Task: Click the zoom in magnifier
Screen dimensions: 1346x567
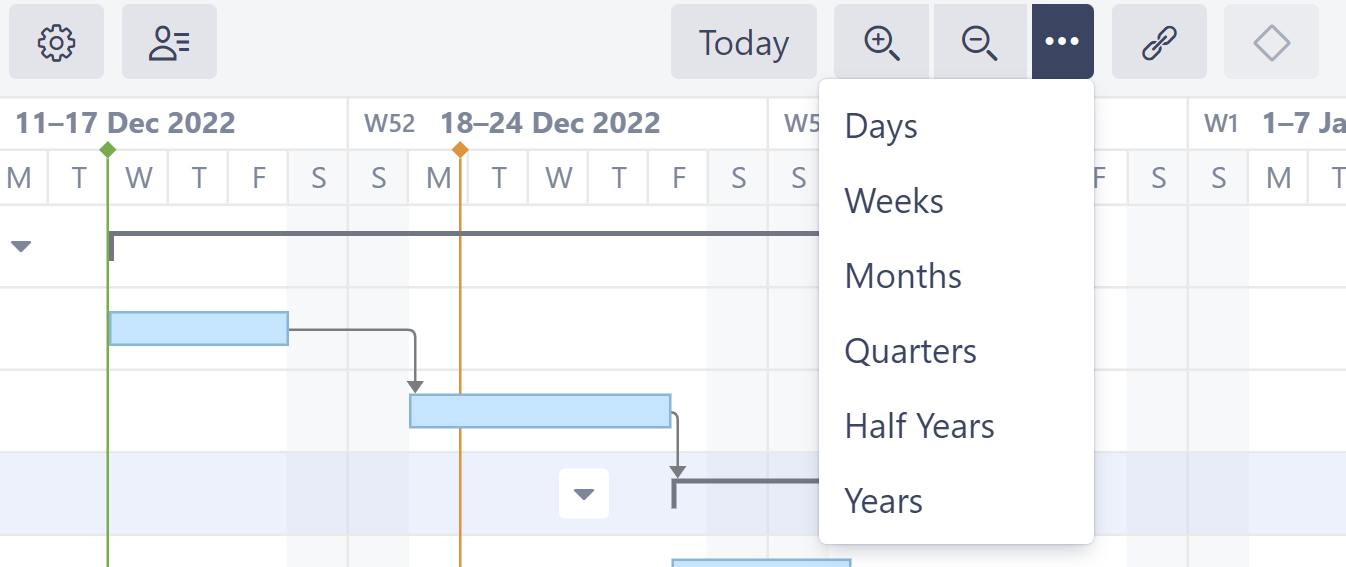Action: (881, 42)
